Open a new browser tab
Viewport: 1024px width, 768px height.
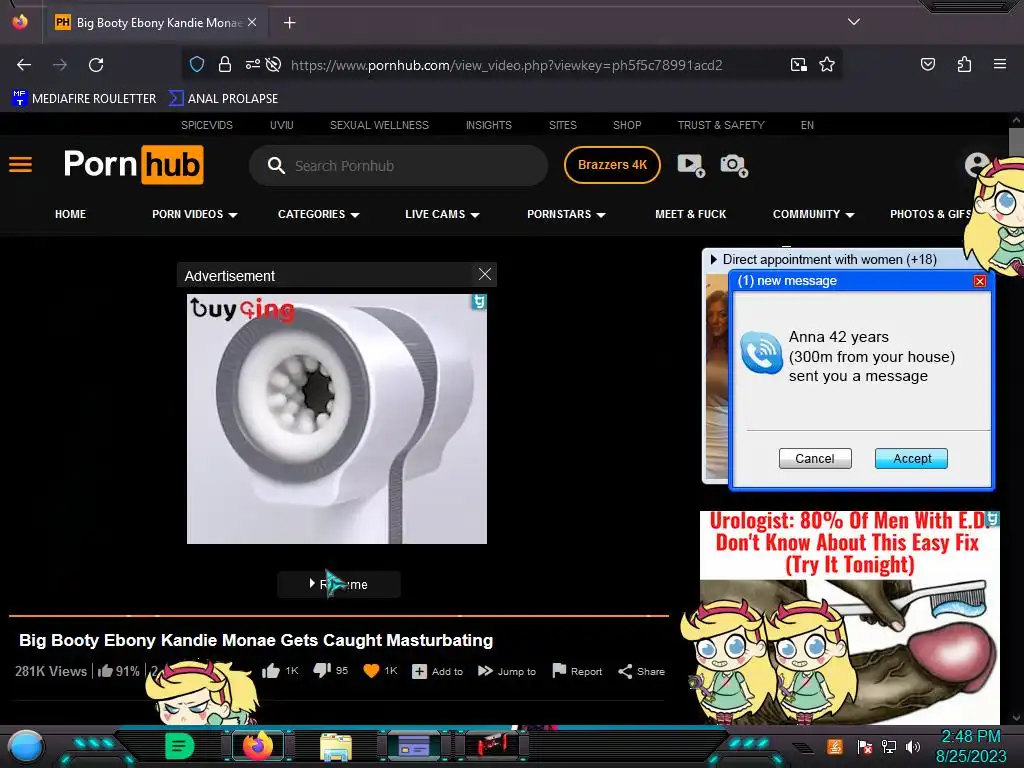pyautogui.click(x=289, y=23)
